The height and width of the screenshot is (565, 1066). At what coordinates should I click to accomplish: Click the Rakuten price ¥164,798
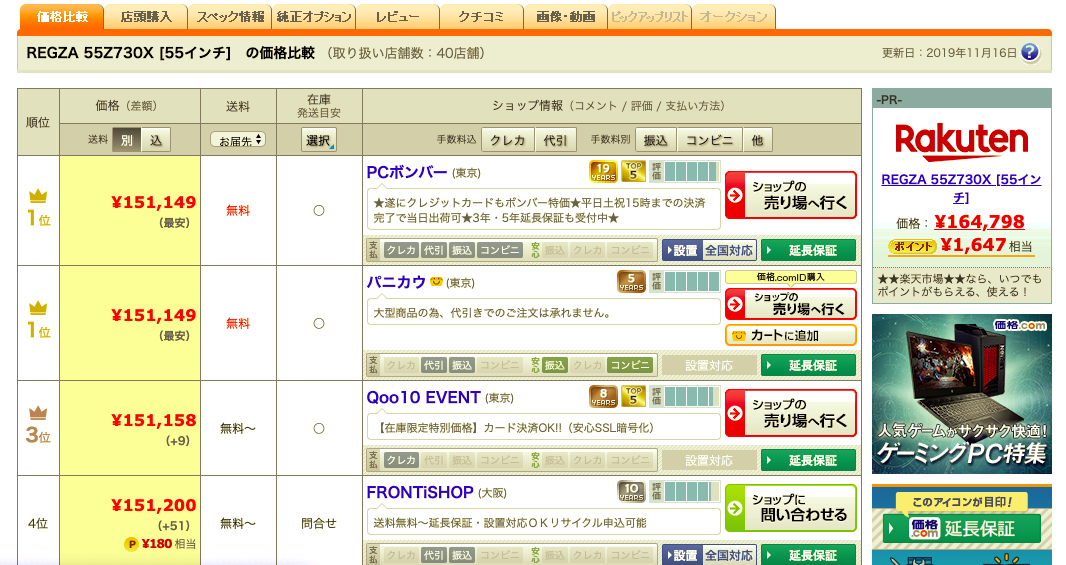(x=979, y=222)
